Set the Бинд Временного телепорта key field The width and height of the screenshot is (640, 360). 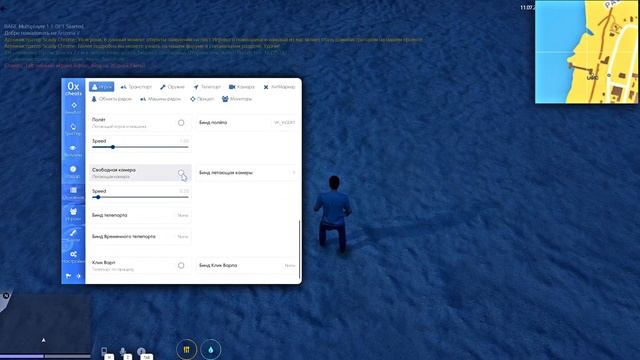140,236
